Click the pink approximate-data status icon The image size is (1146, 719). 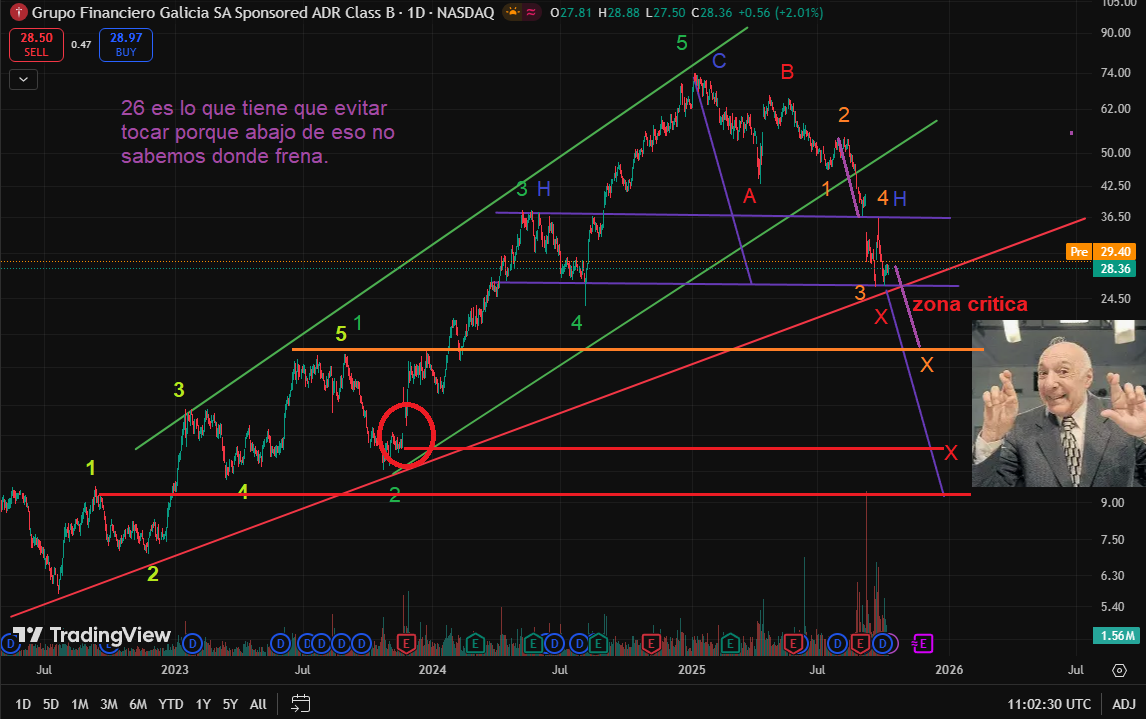(531, 12)
